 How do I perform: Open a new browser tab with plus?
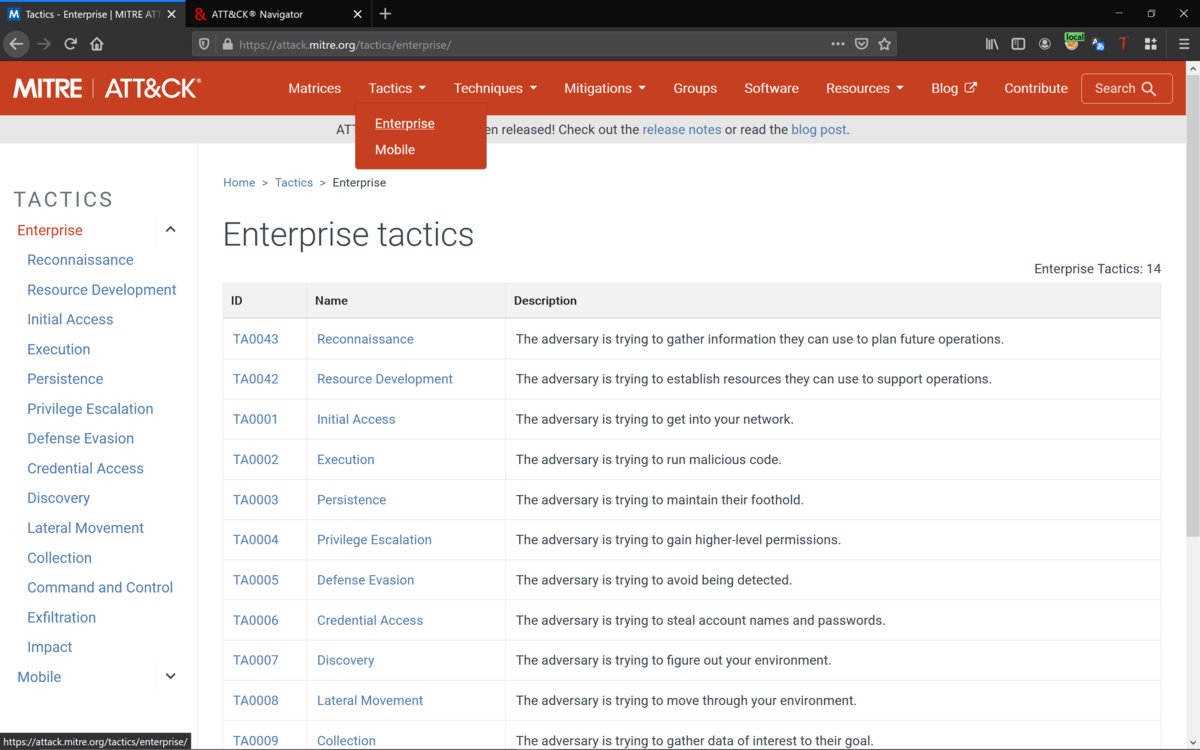tap(385, 14)
